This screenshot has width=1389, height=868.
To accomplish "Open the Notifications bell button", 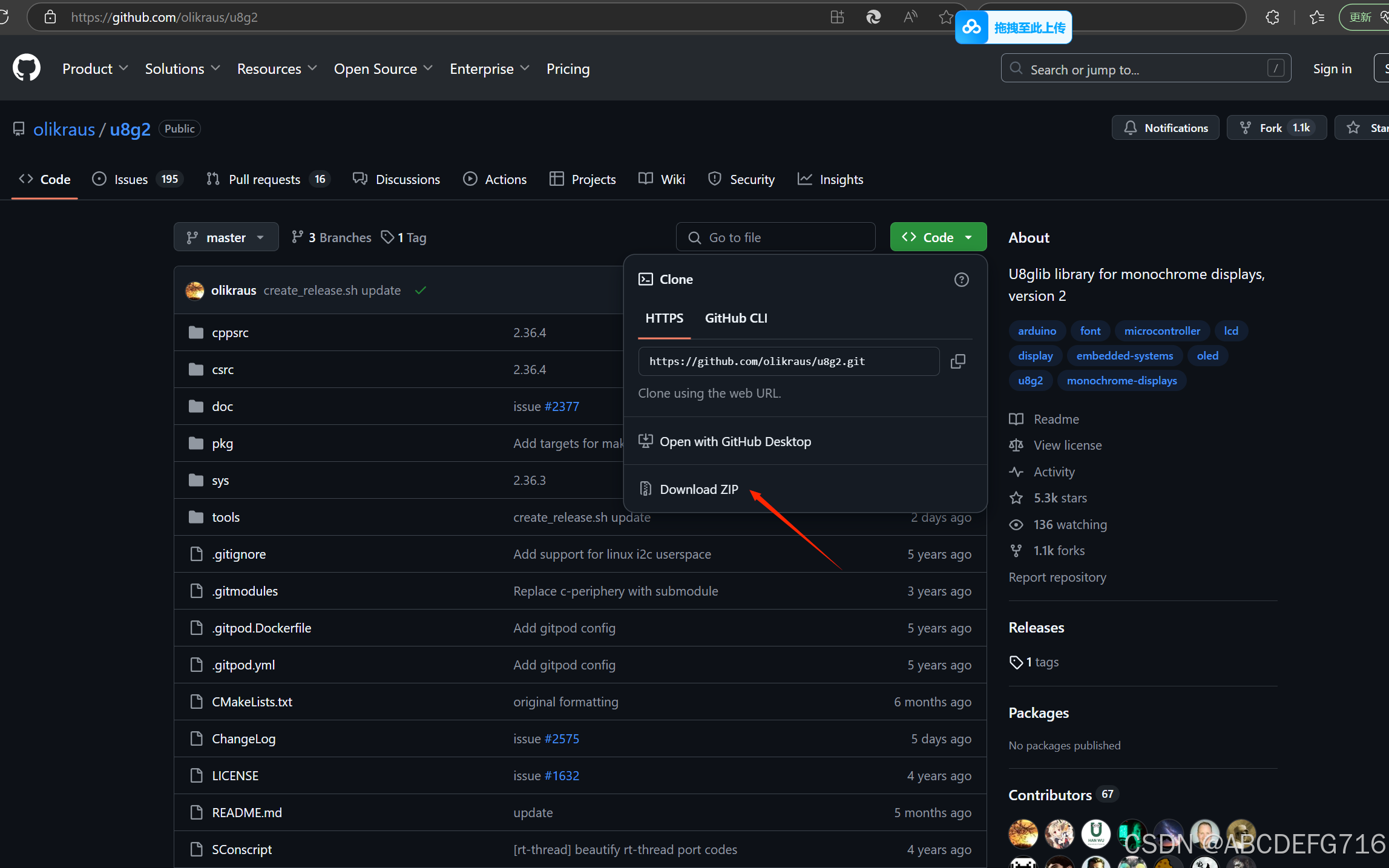I will [x=1165, y=128].
